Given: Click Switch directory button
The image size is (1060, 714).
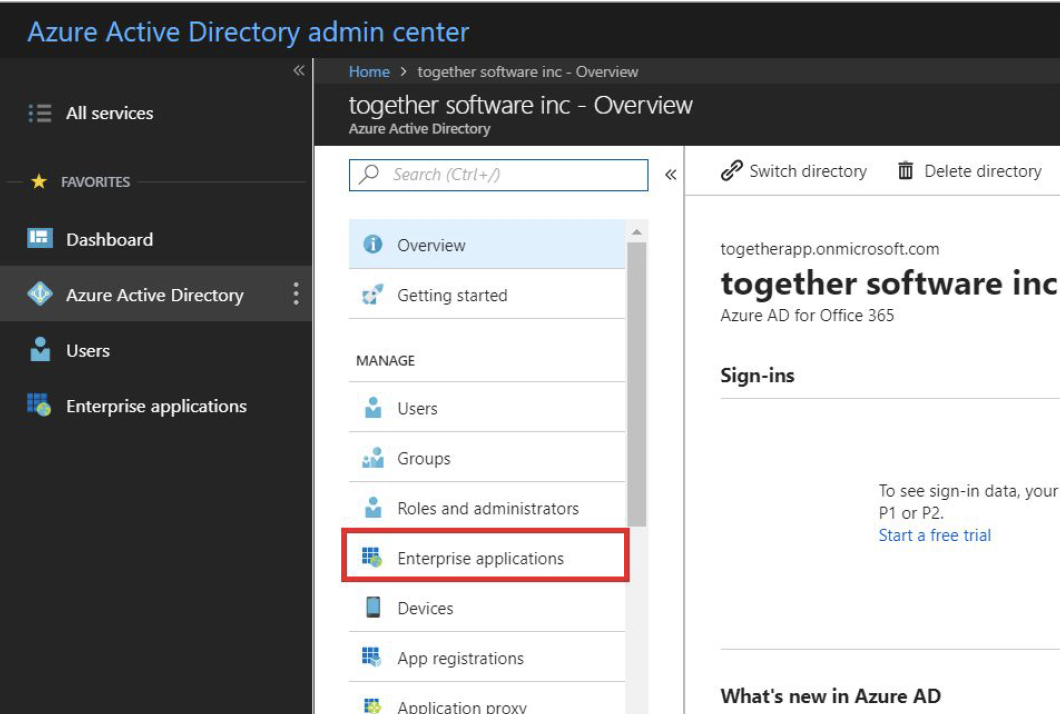Looking at the screenshot, I should (x=794, y=171).
